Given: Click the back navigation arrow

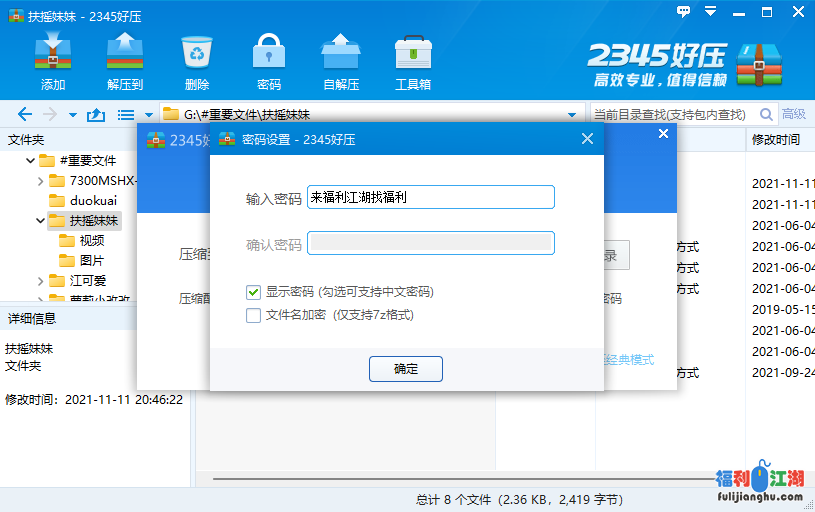Looking at the screenshot, I should click(x=25, y=114).
